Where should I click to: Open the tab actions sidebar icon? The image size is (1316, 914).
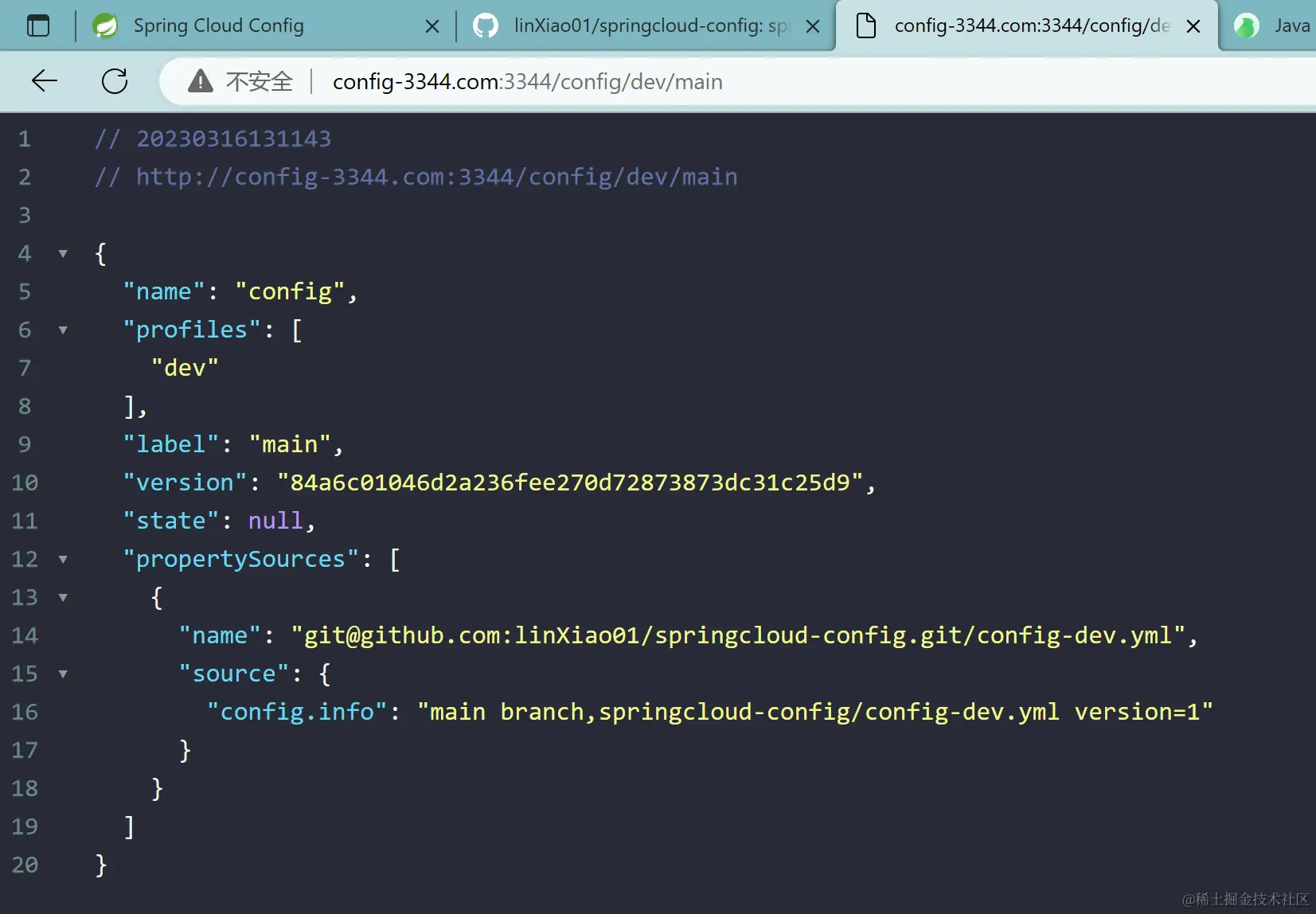(38, 25)
